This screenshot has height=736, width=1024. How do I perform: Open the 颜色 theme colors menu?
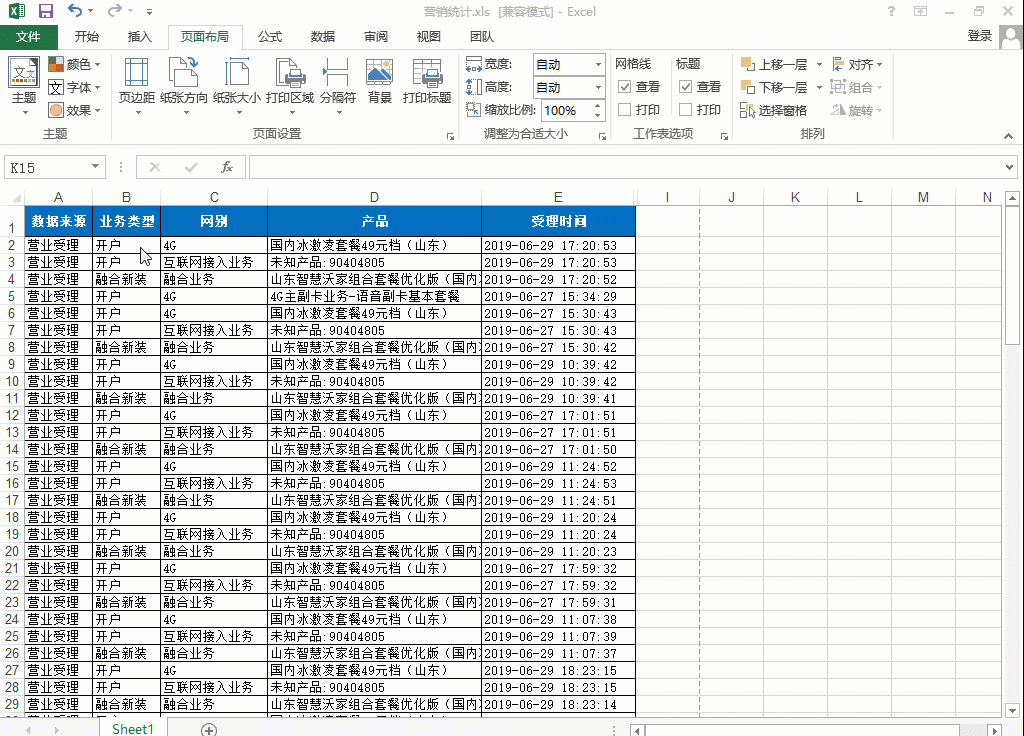coord(74,64)
